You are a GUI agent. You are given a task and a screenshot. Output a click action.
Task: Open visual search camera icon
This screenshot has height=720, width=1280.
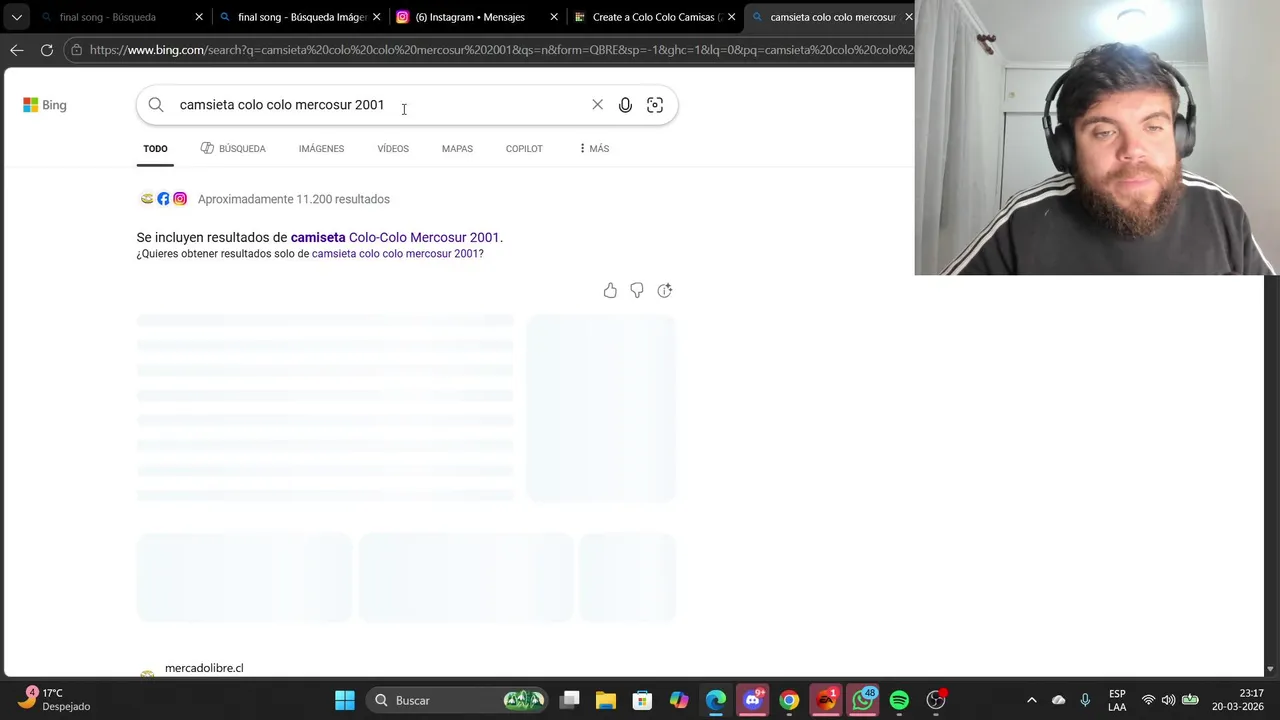[x=655, y=105]
